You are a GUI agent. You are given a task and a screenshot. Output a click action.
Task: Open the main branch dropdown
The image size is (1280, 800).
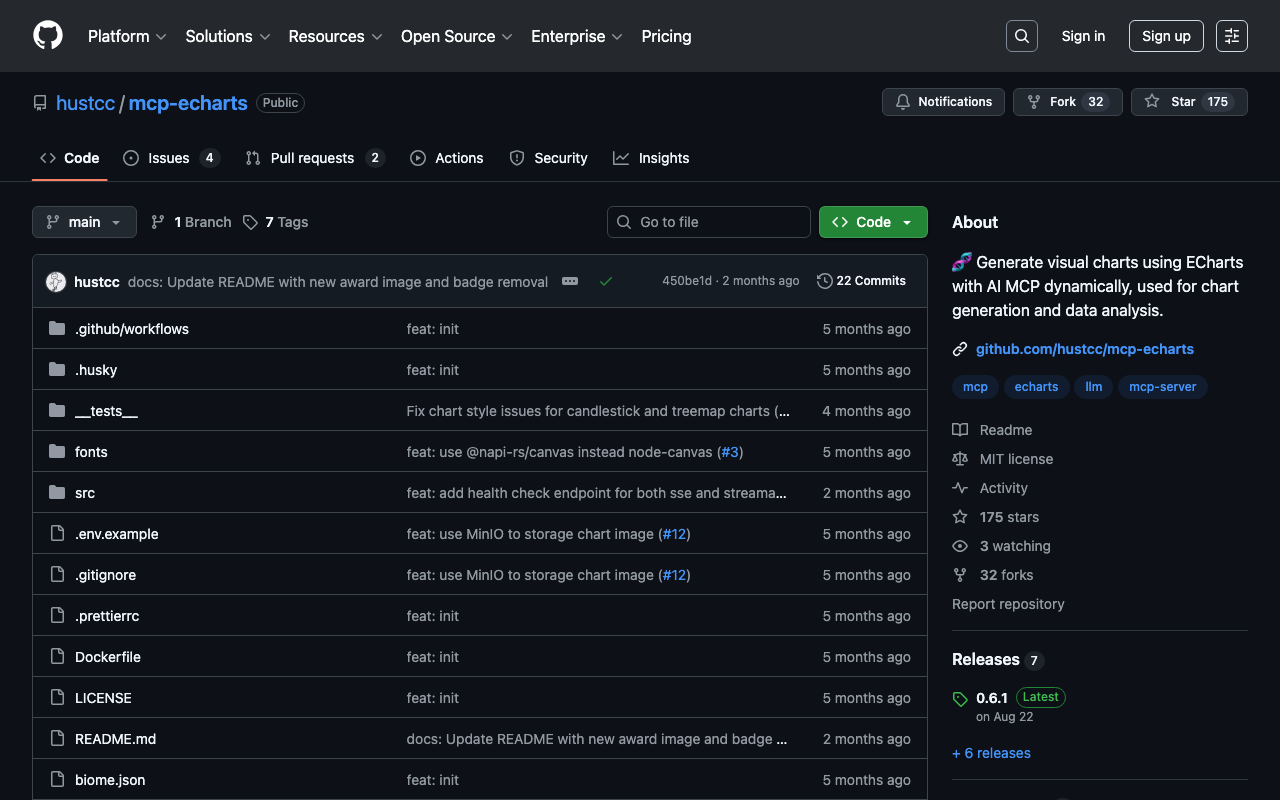pos(84,222)
